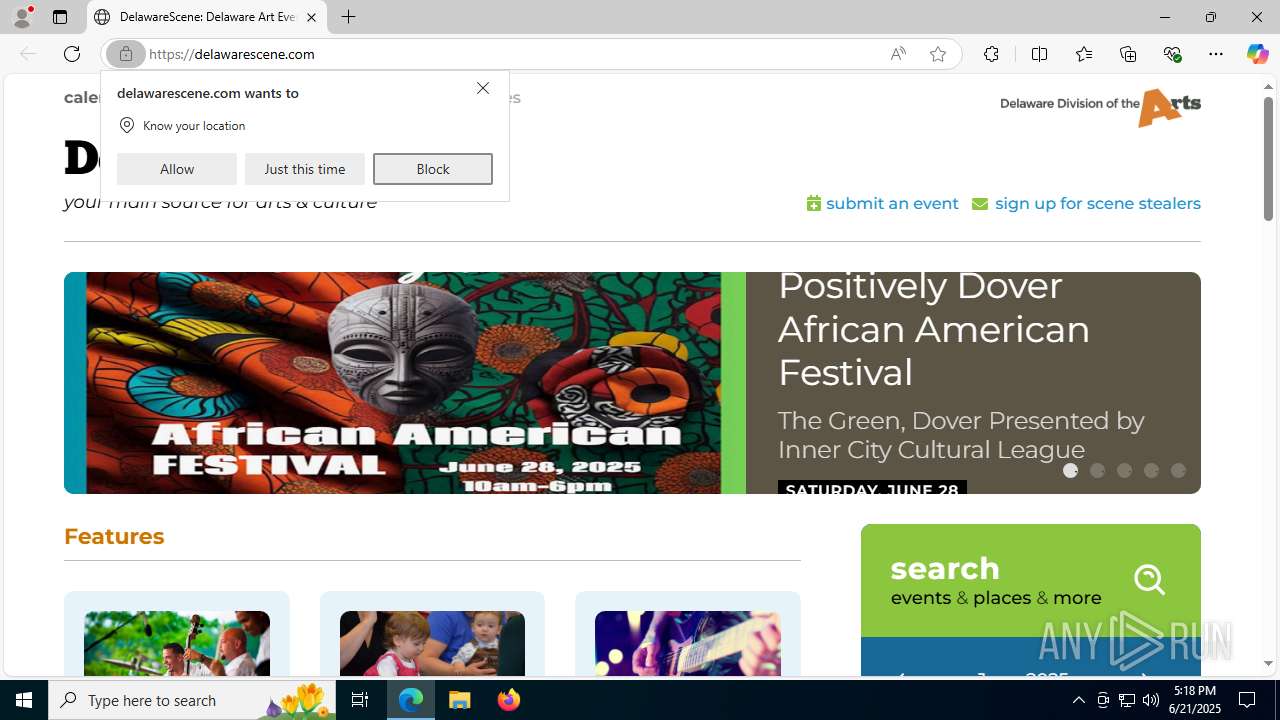Screen dimensions: 1280x720
Task: Select third carousel slide dot
Action: (1124, 470)
